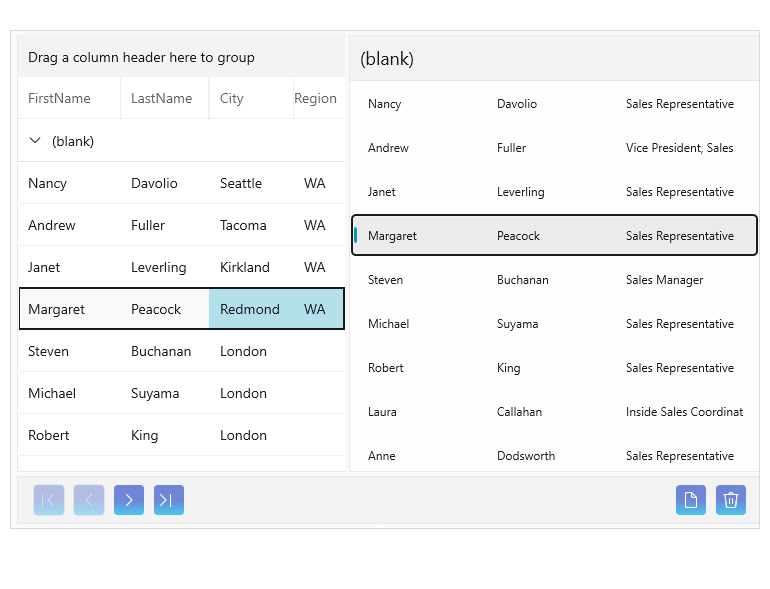Screen dimensions: 770x589
Task: Select Nancy cell in the grid
Action: (69, 183)
